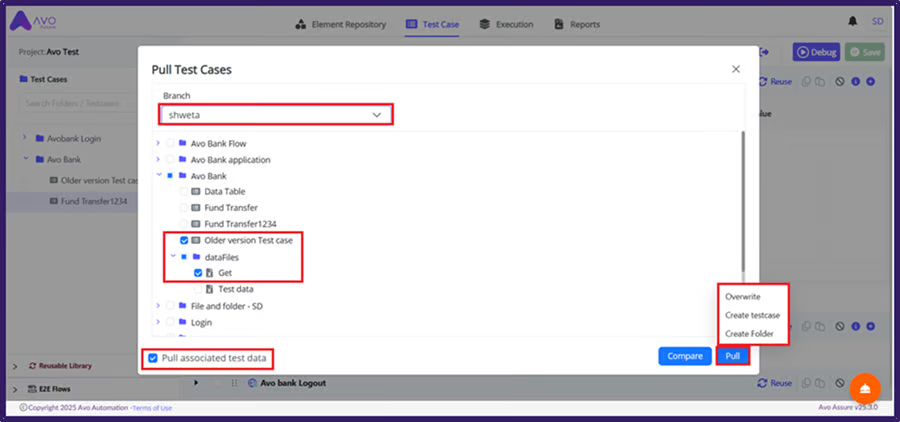Click the Compare button

[x=684, y=356]
